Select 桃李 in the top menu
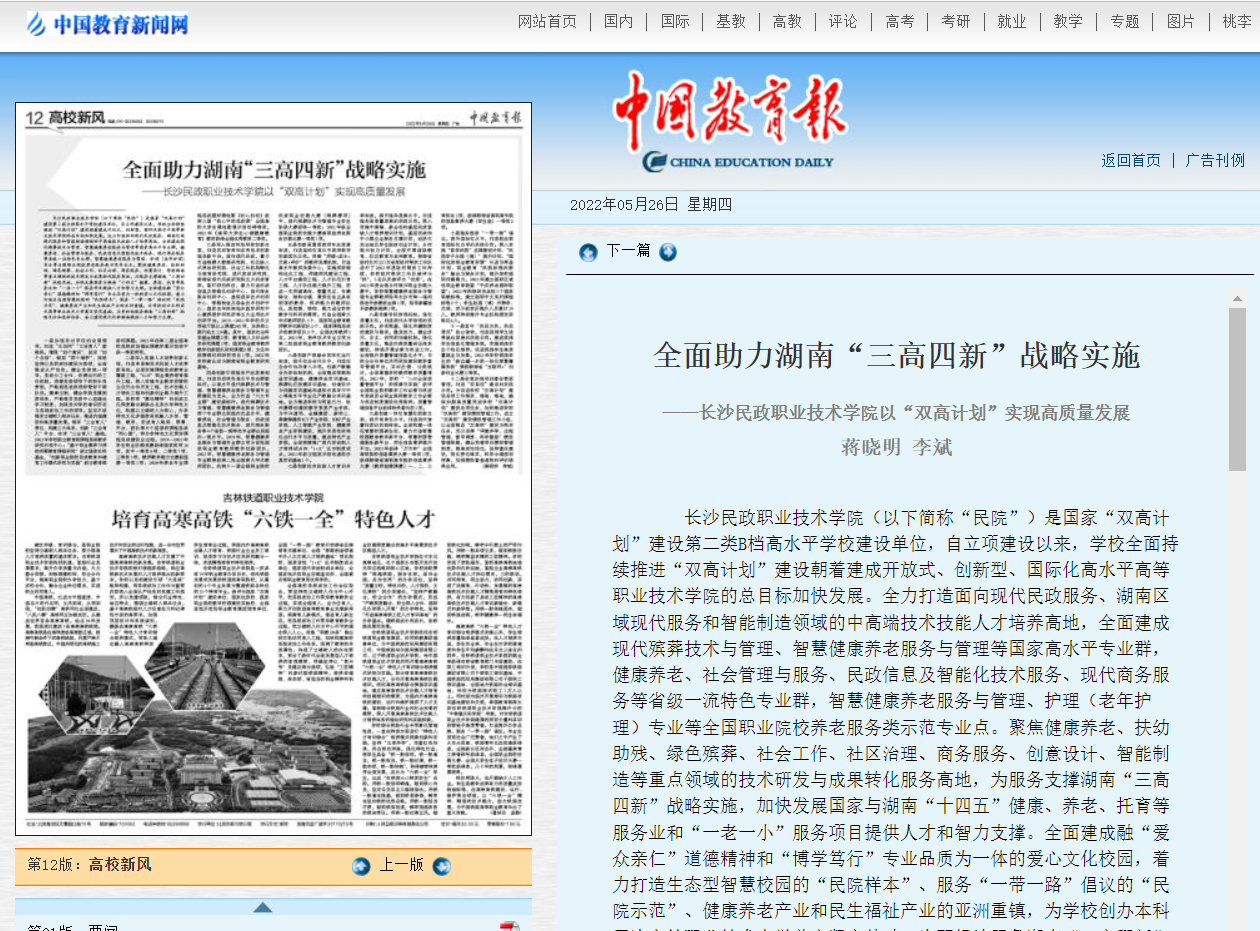 pos(1236,21)
